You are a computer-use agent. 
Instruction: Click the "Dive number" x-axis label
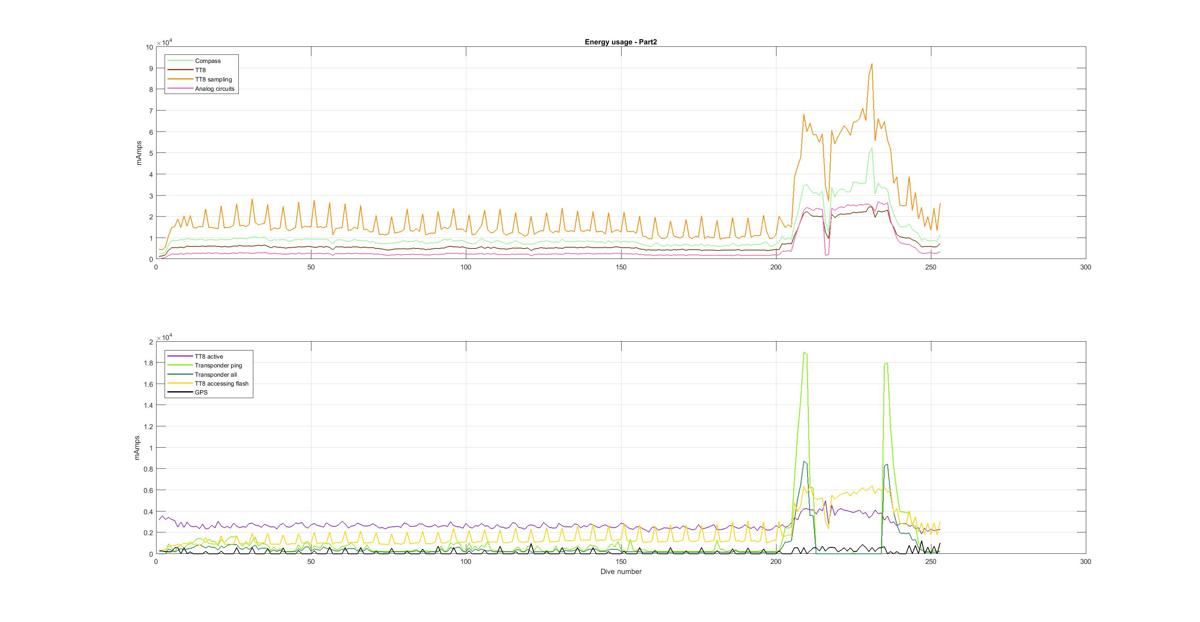621,572
